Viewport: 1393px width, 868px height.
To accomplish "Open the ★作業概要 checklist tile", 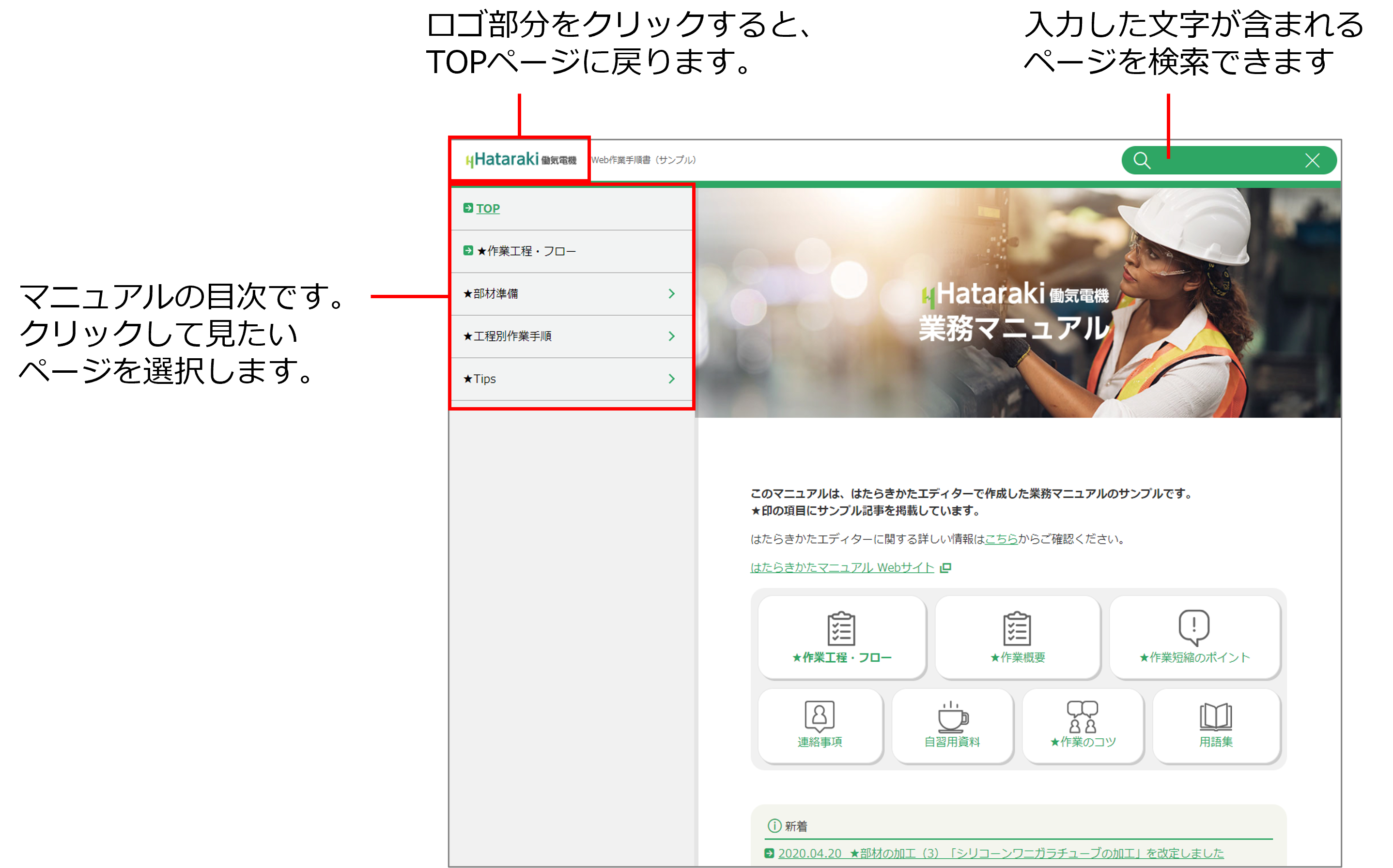I will [x=1018, y=637].
